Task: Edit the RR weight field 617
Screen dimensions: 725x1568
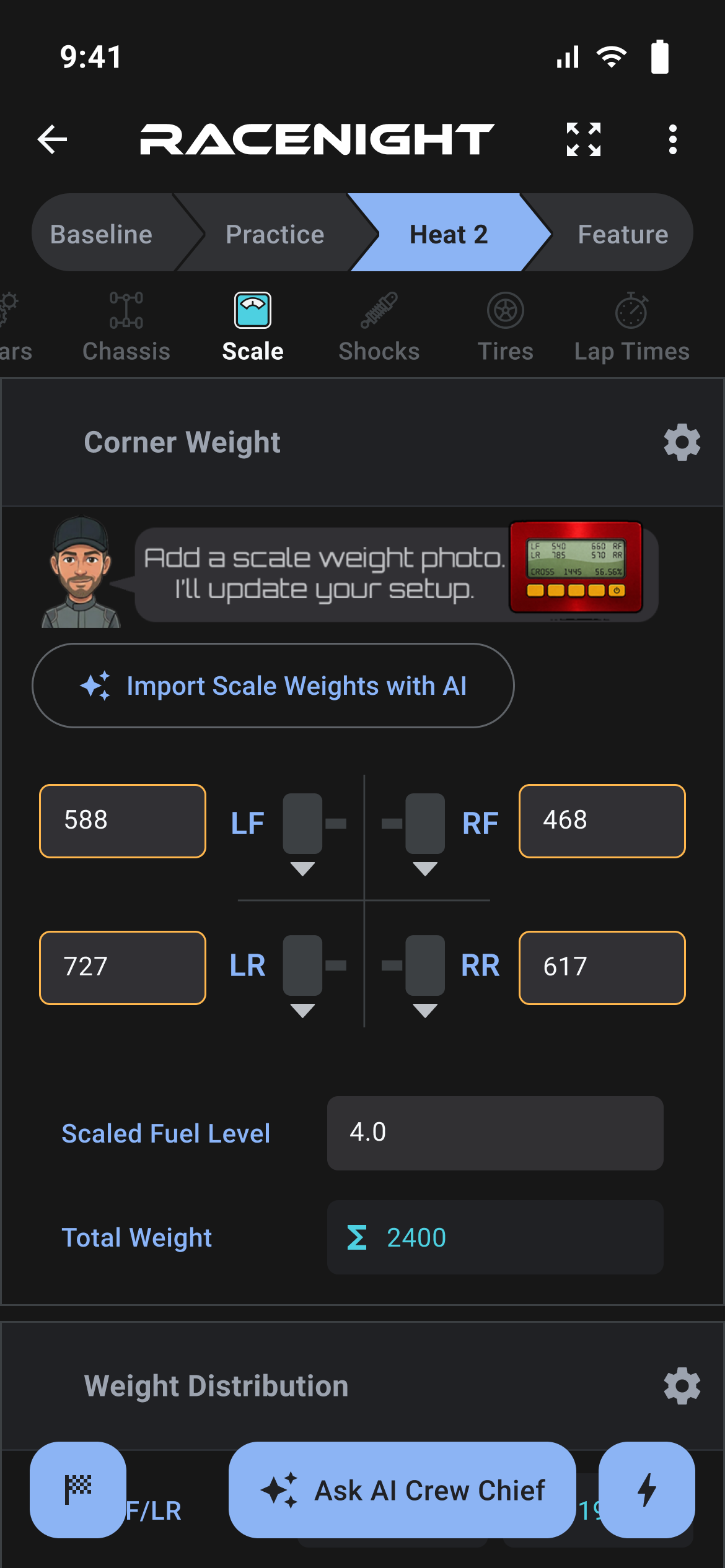Action: [x=602, y=967]
